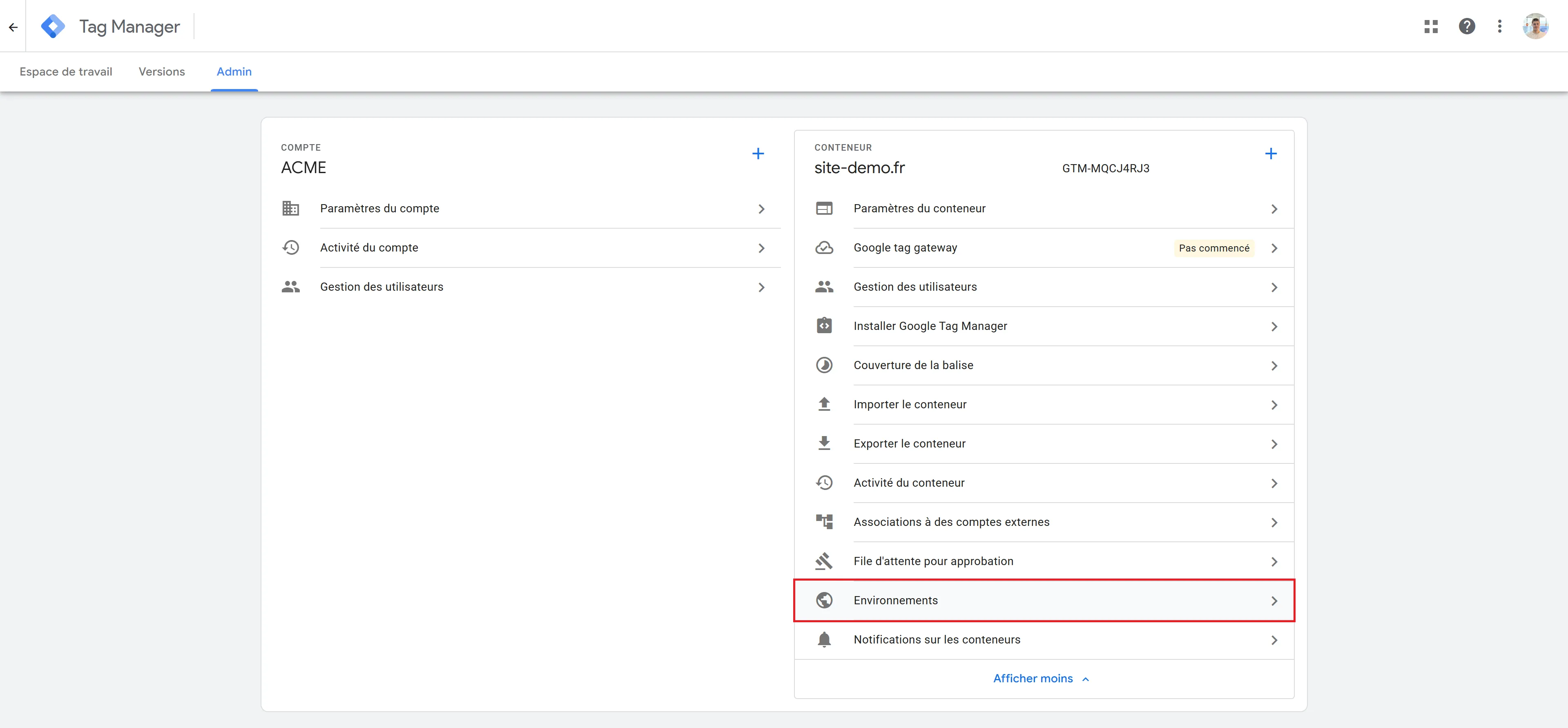Click the user profile avatar
The image size is (1568, 728).
1535,26
